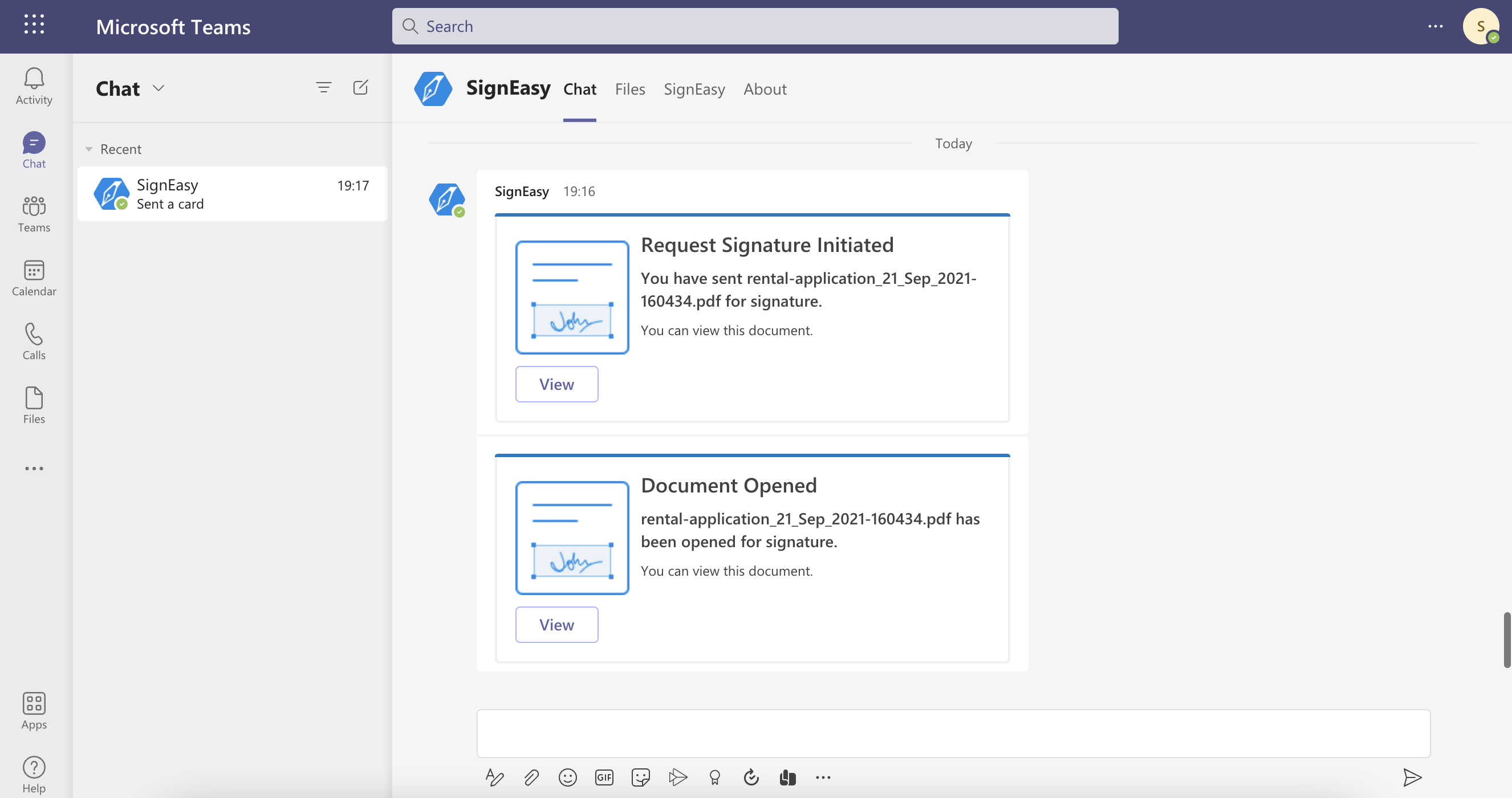Viewport: 1512px width, 798px height.
Task: Click the SignEasy title in the chat header
Action: click(509, 88)
